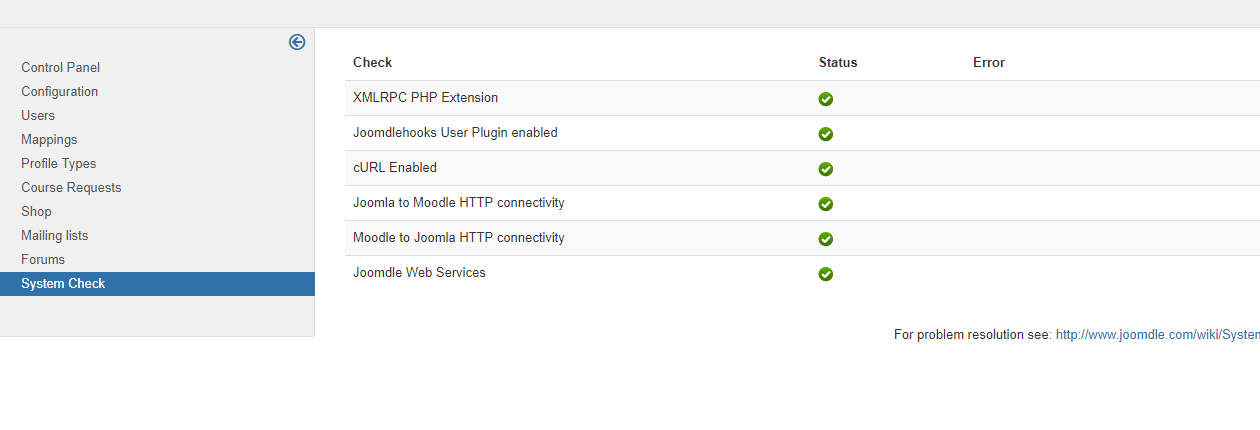Click the Joomdle Web Services status checkmark
The width and height of the screenshot is (1260, 430).
click(826, 274)
